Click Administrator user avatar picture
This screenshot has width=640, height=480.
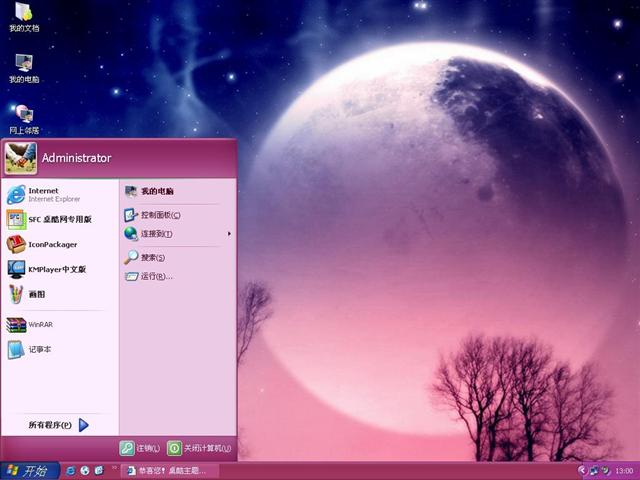tap(20, 157)
